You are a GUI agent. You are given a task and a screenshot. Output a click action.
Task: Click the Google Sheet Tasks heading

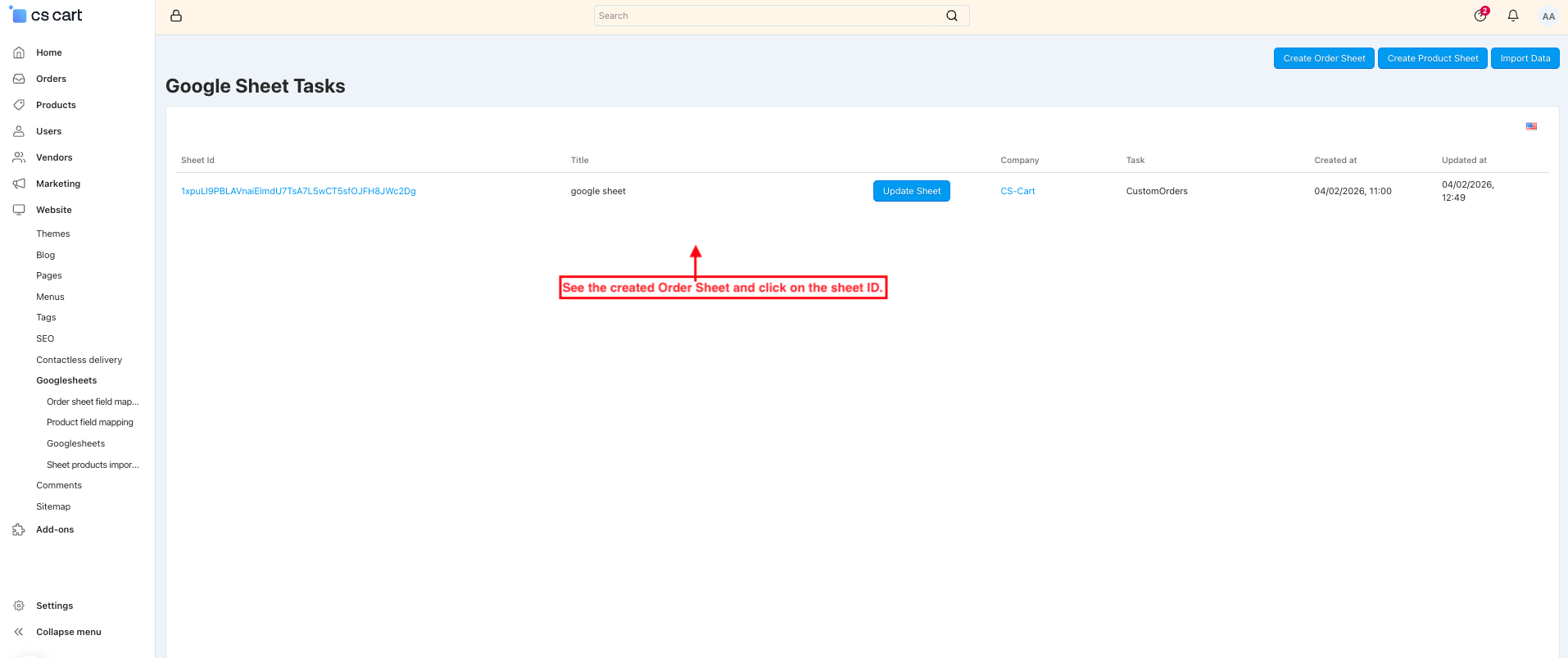256,86
